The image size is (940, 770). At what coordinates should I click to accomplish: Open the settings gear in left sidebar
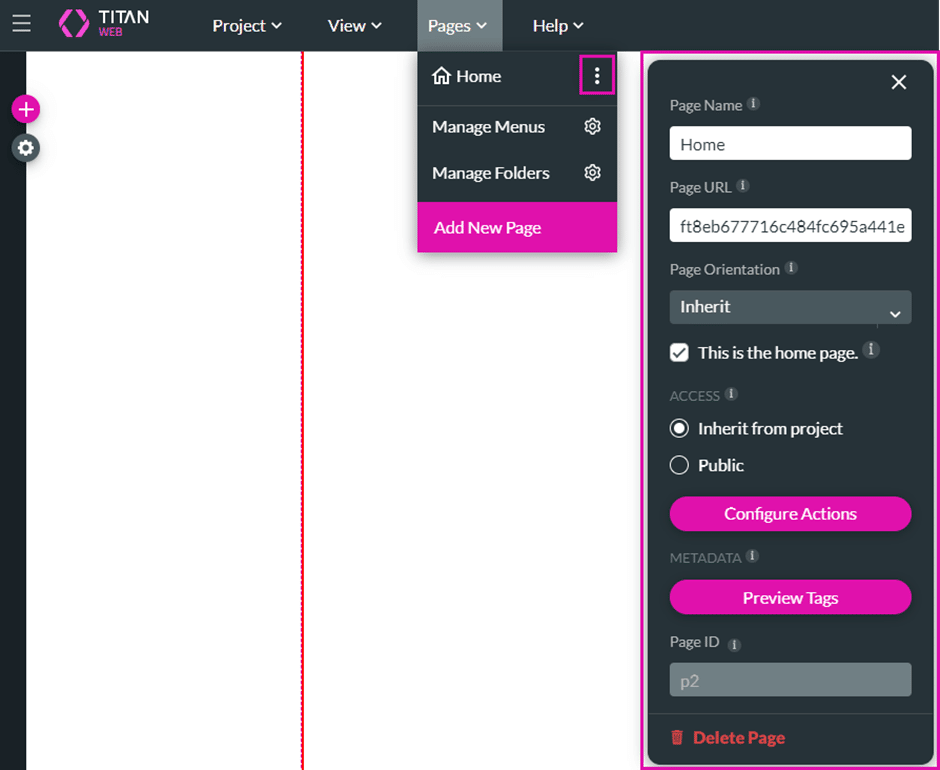(26, 148)
